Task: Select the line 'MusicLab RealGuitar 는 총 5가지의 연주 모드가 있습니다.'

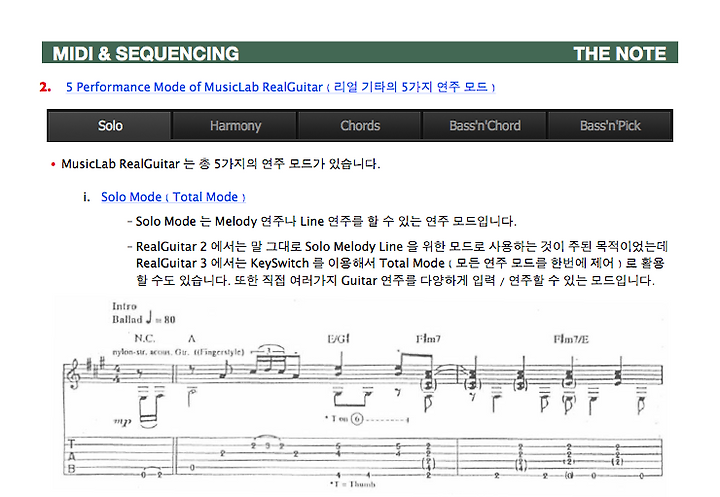Action: coord(220,164)
